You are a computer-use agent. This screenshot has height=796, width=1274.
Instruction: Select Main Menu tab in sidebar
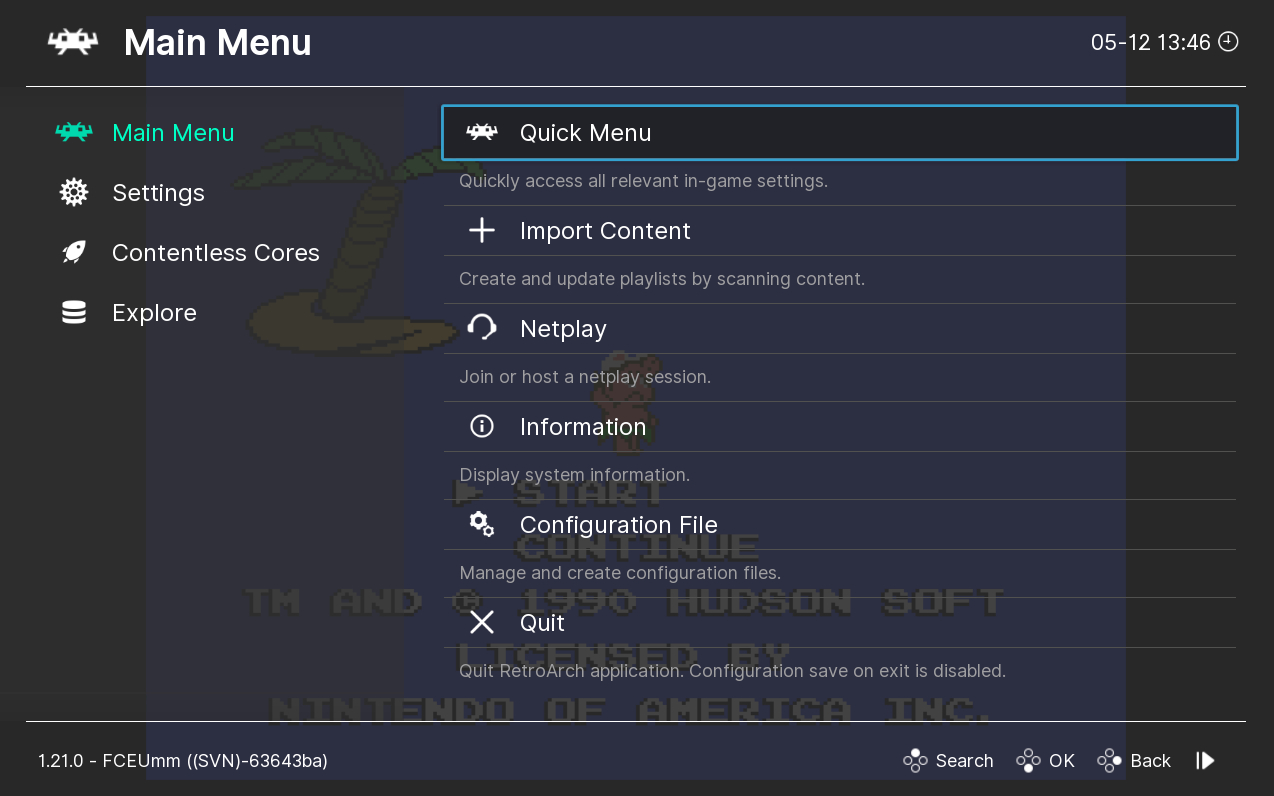173,133
